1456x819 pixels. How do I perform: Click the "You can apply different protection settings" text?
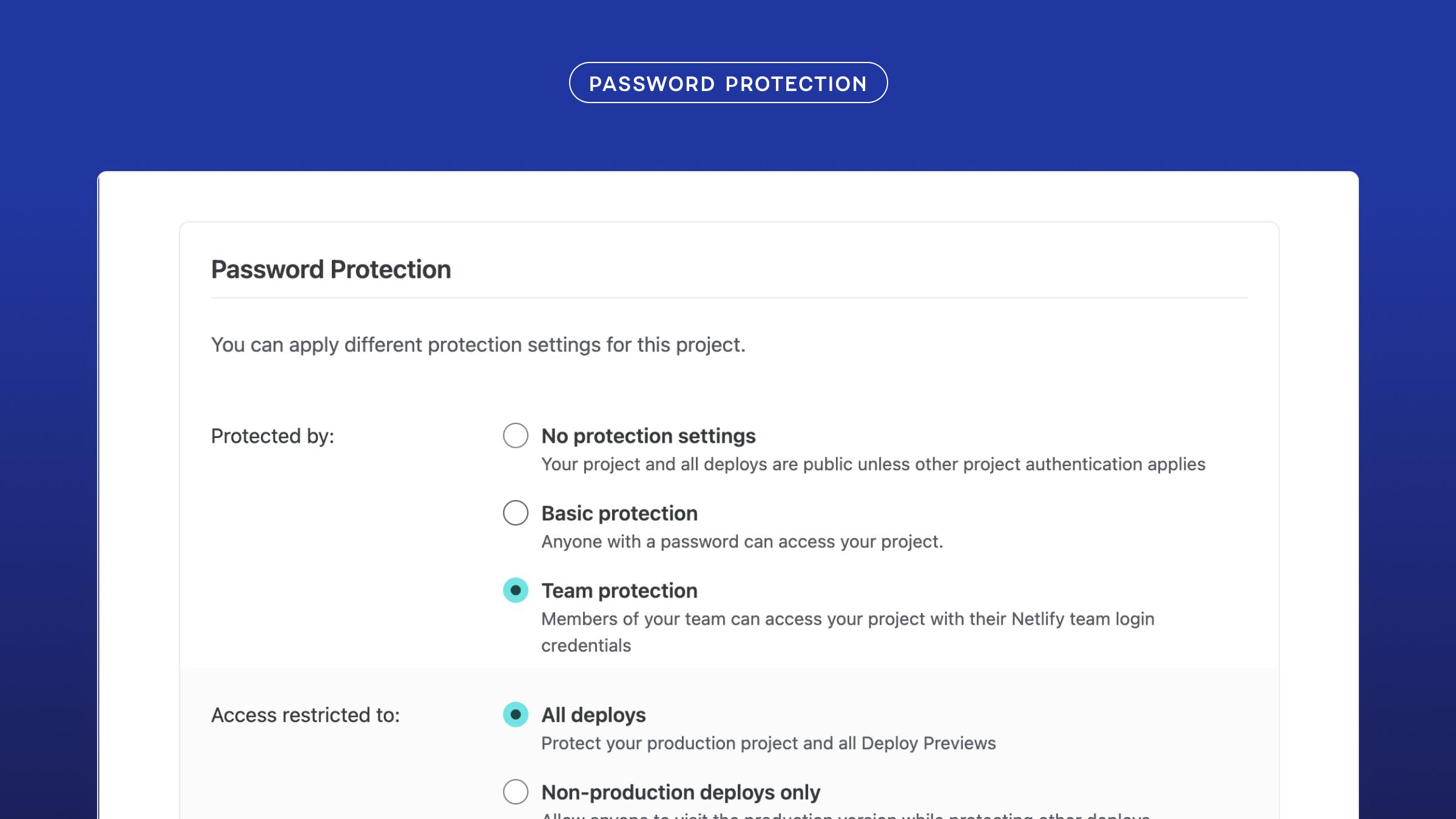click(477, 345)
